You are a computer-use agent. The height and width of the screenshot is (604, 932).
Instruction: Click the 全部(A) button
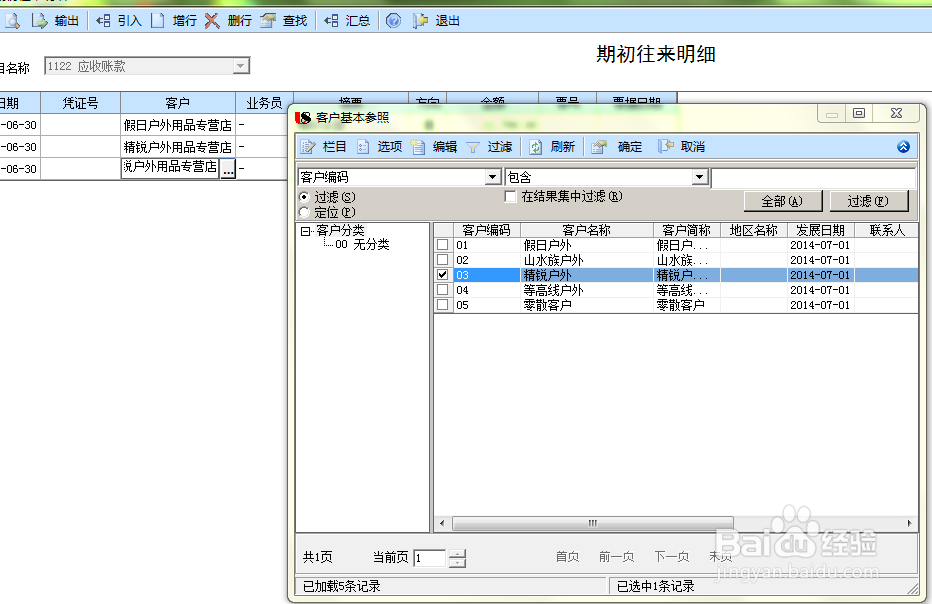coord(782,202)
